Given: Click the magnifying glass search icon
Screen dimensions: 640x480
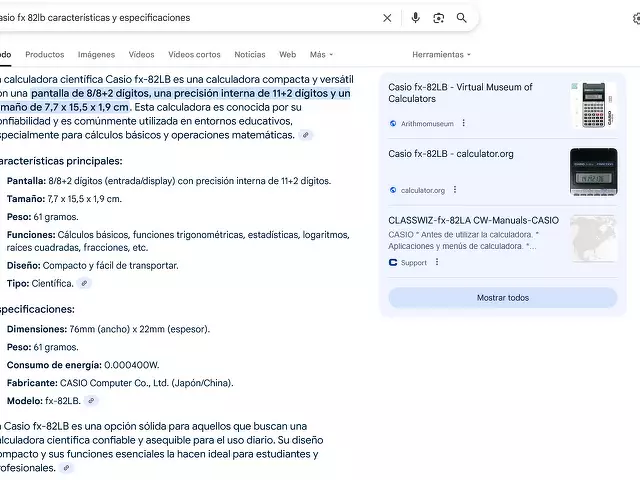Looking at the screenshot, I should point(462,18).
